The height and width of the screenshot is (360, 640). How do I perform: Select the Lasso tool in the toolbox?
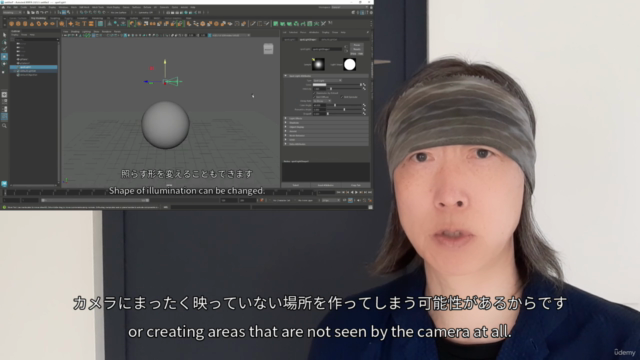coord(4,42)
